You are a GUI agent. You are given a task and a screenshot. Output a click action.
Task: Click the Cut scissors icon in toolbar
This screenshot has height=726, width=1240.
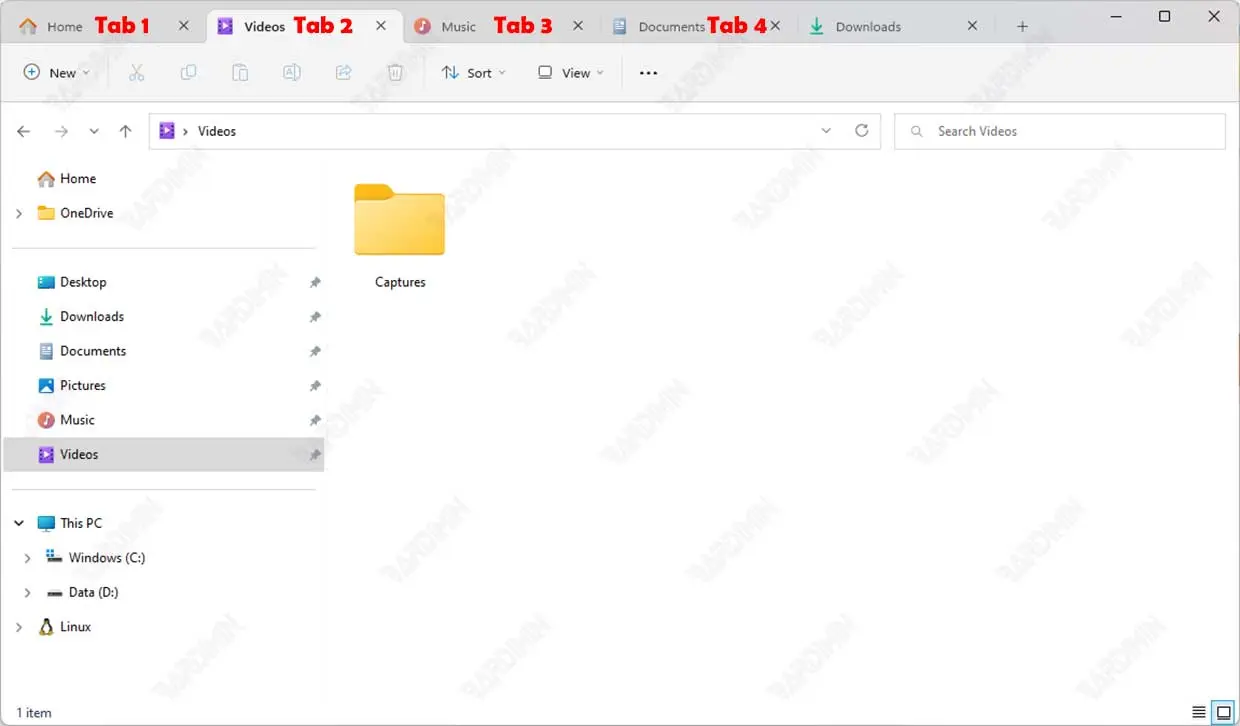[x=137, y=72]
